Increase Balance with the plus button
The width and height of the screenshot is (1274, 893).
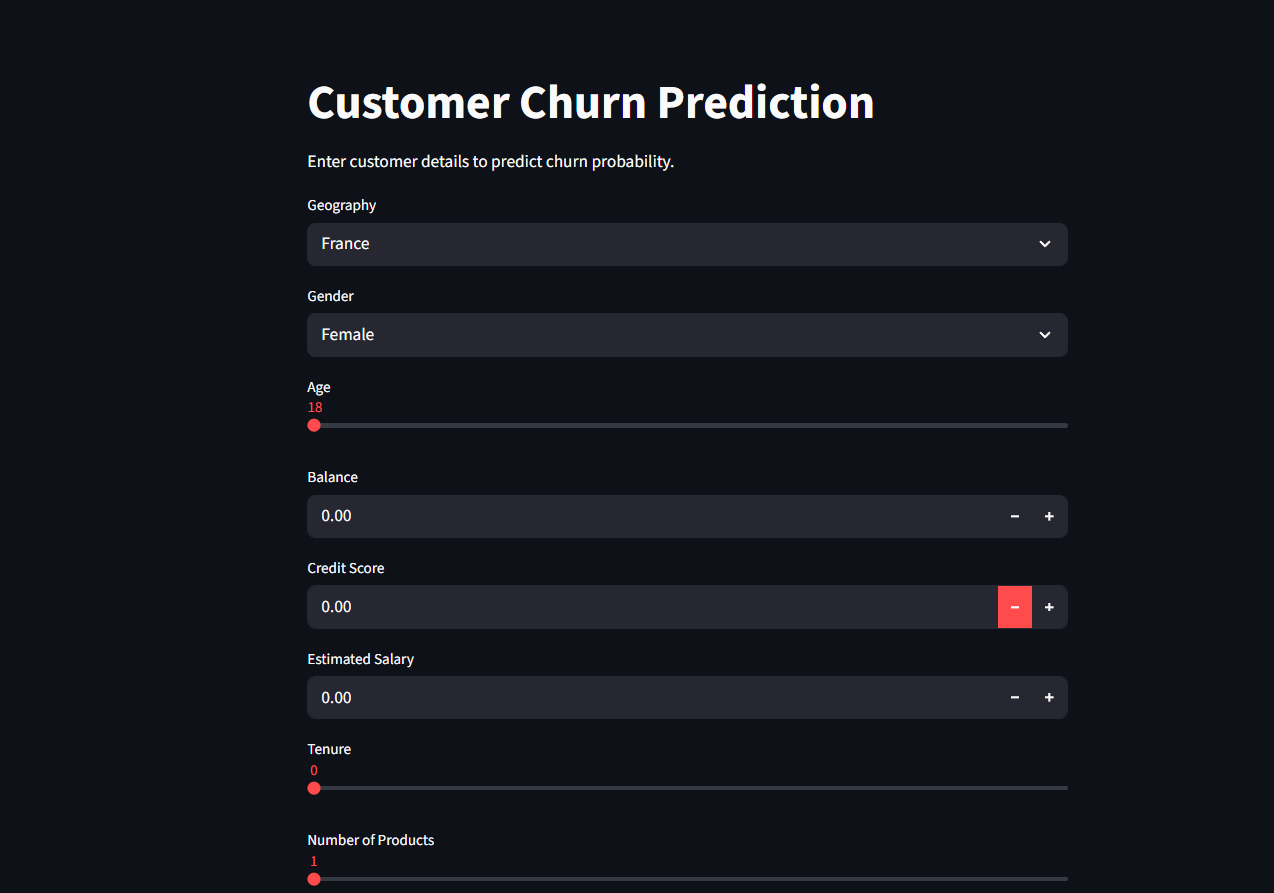(1049, 516)
